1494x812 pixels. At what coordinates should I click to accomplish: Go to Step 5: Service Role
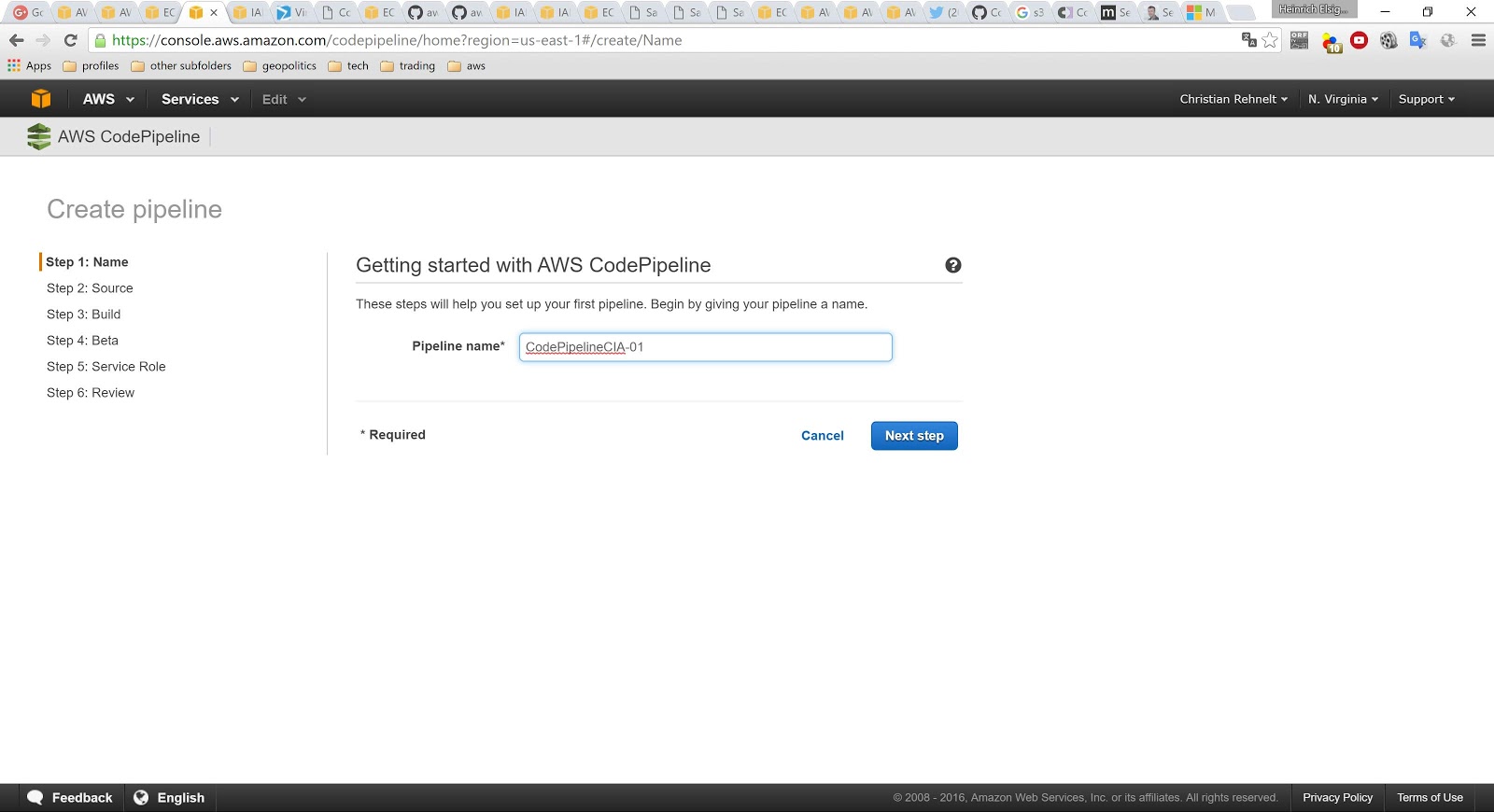(106, 367)
